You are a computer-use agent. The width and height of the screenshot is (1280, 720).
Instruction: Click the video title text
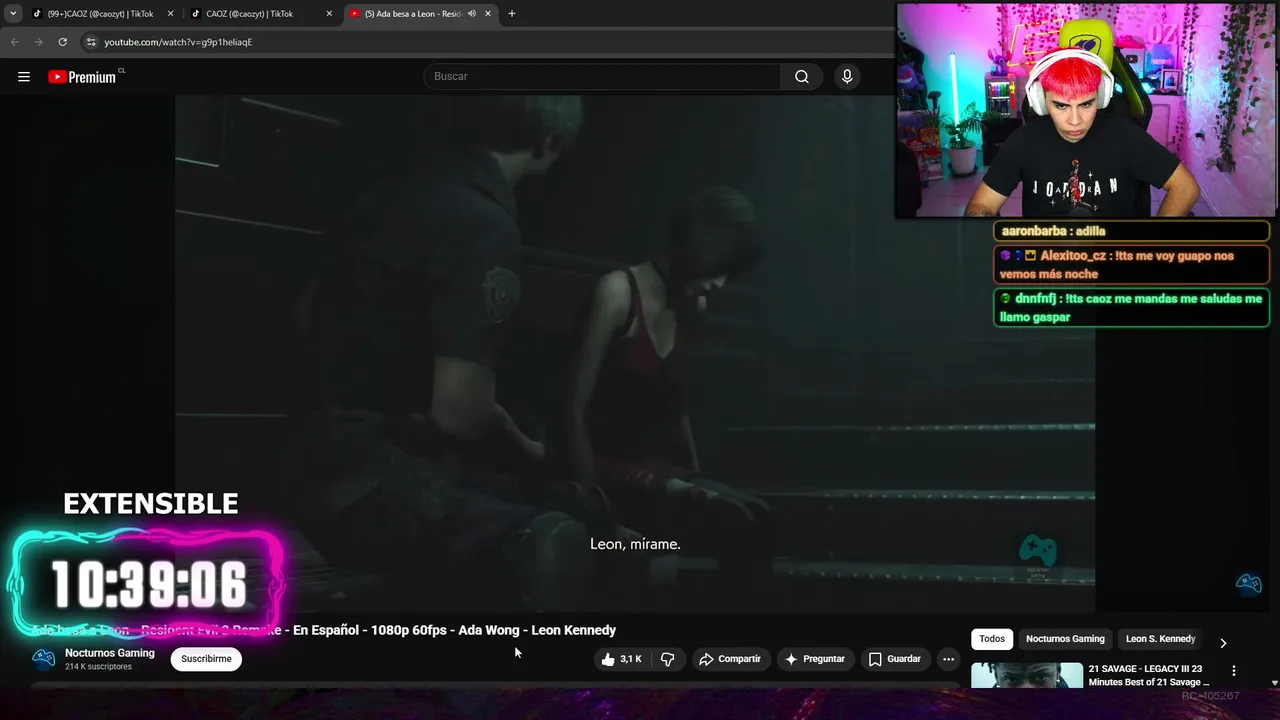324,630
